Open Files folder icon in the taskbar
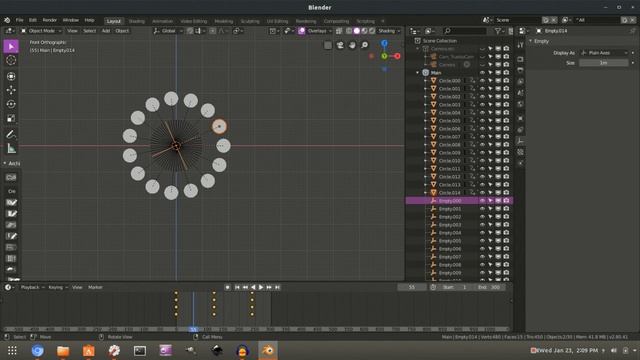The width and height of the screenshot is (640, 360). [x=63, y=351]
